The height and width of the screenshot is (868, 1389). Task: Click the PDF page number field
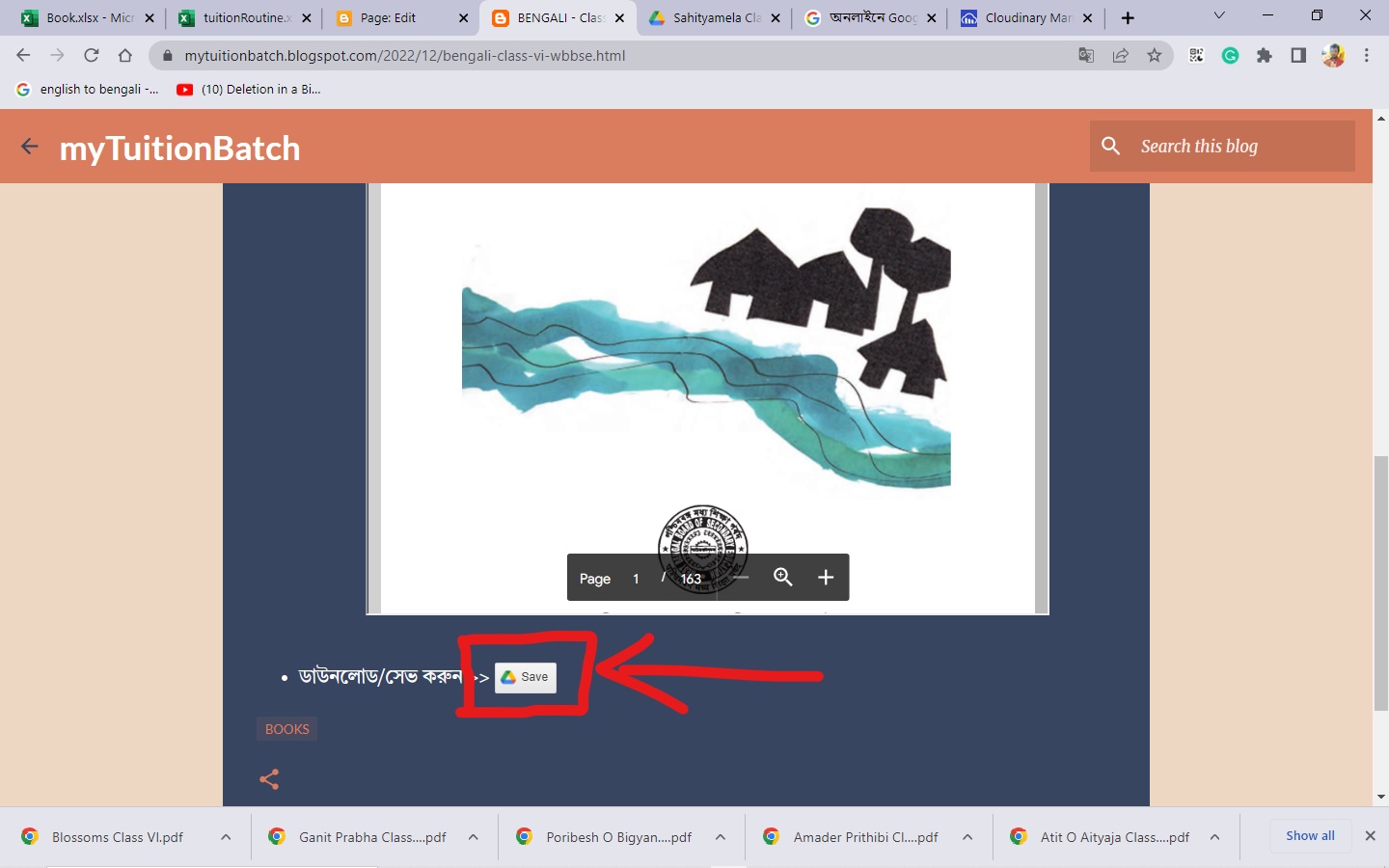(636, 578)
